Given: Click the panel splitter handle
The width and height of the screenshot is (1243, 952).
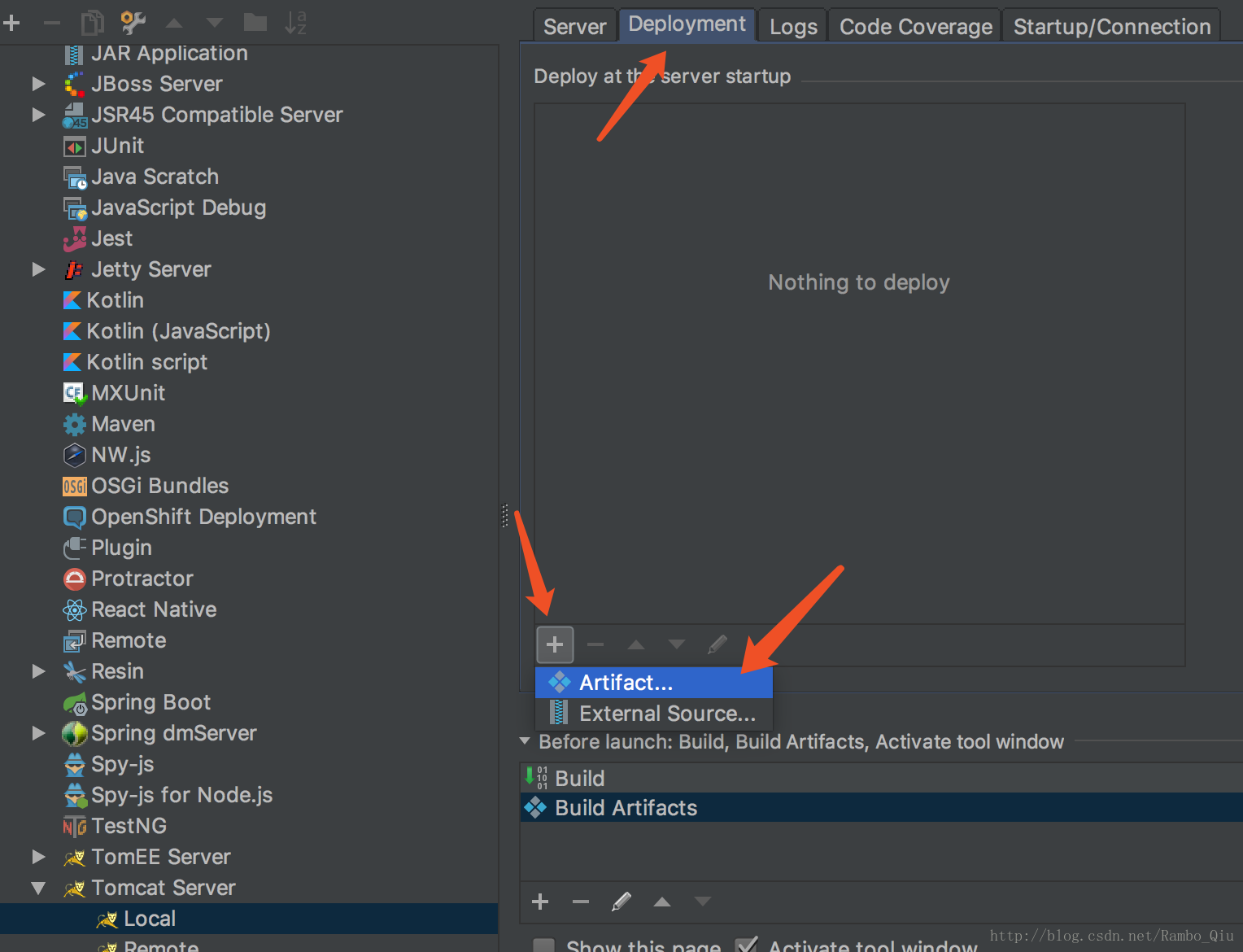Looking at the screenshot, I should pyautogui.click(x=505, y=516).
